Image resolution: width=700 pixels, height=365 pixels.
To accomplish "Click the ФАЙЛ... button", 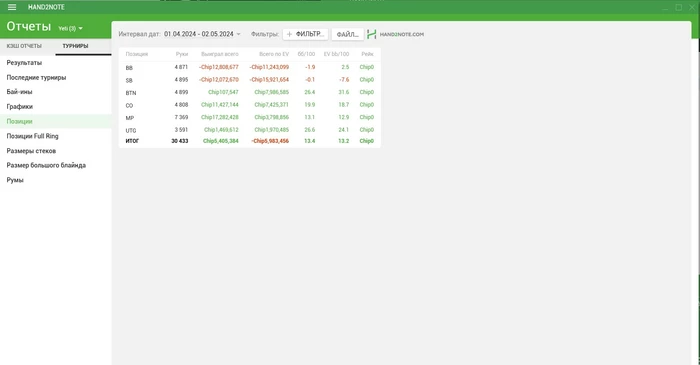I will tap(347, 34).
